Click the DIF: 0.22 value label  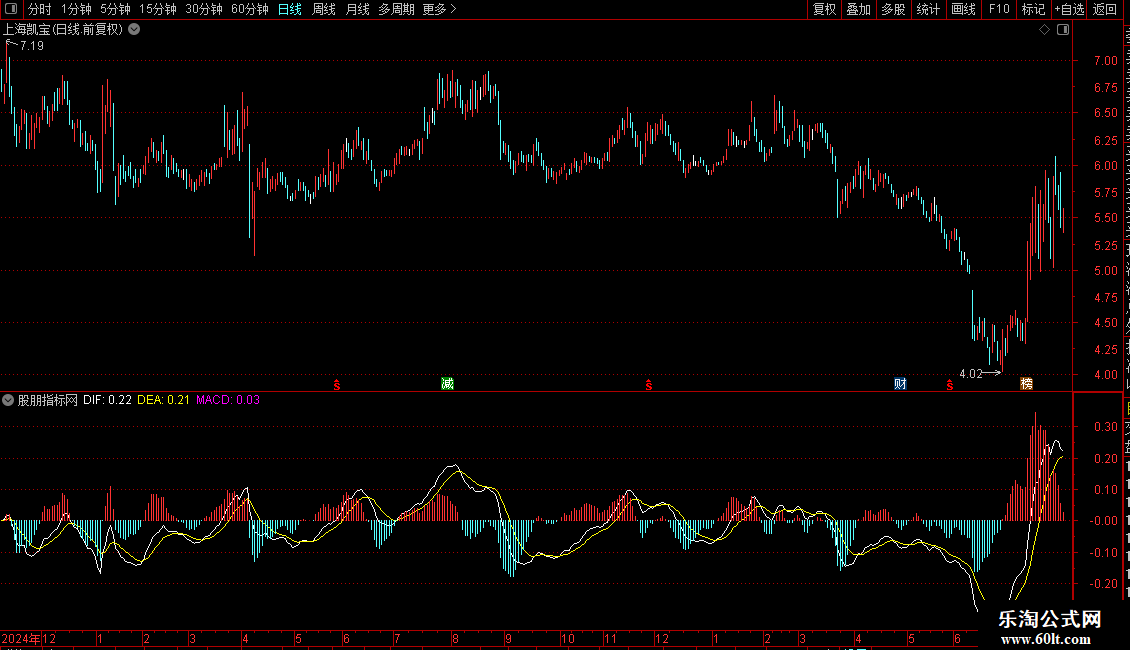tap(107, 400)
